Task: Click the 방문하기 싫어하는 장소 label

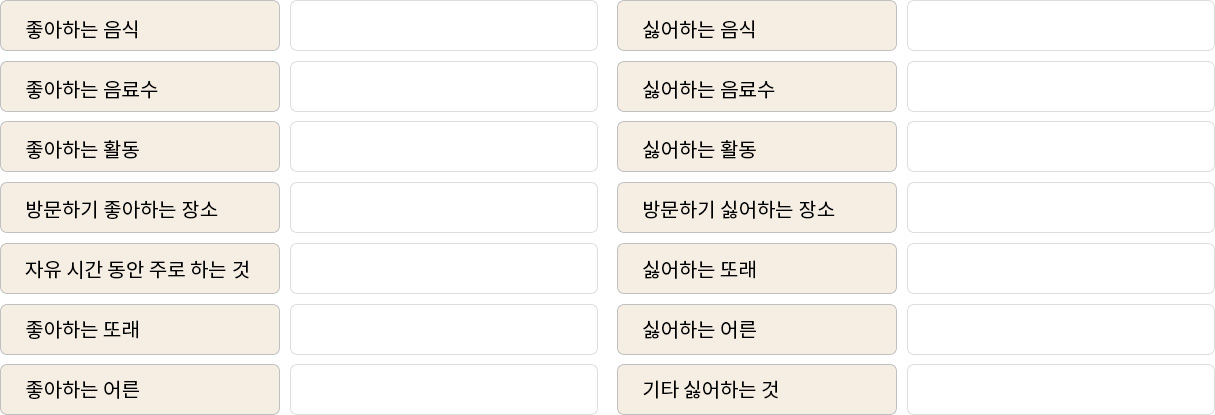Action: point(738,209)
